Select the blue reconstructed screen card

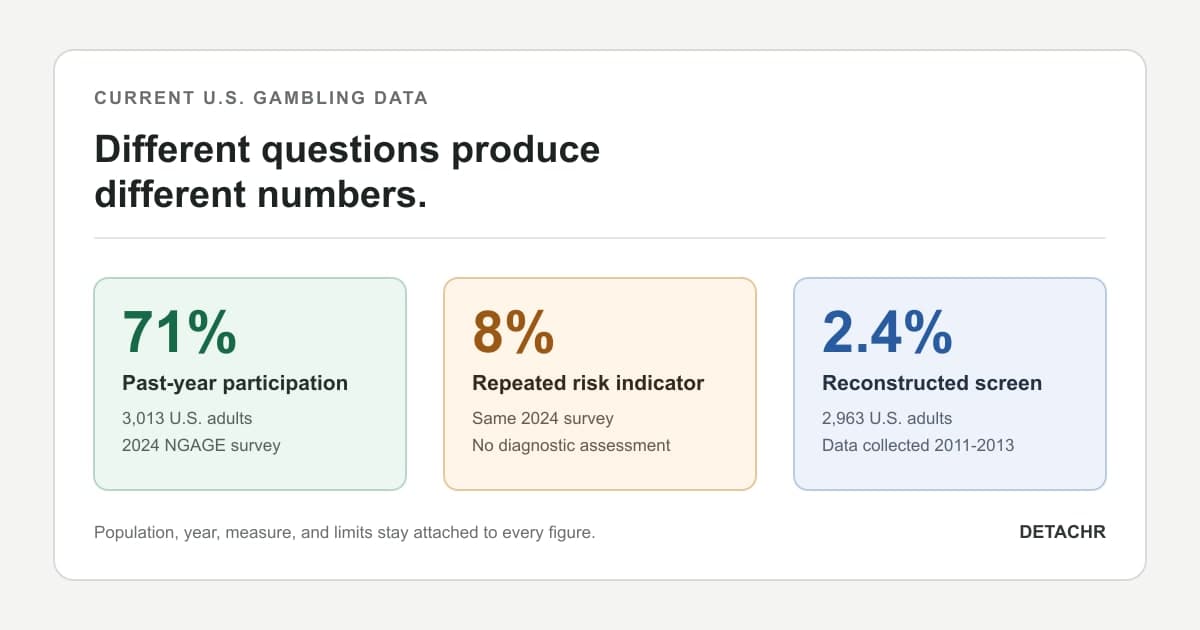(x=950, y=384)
